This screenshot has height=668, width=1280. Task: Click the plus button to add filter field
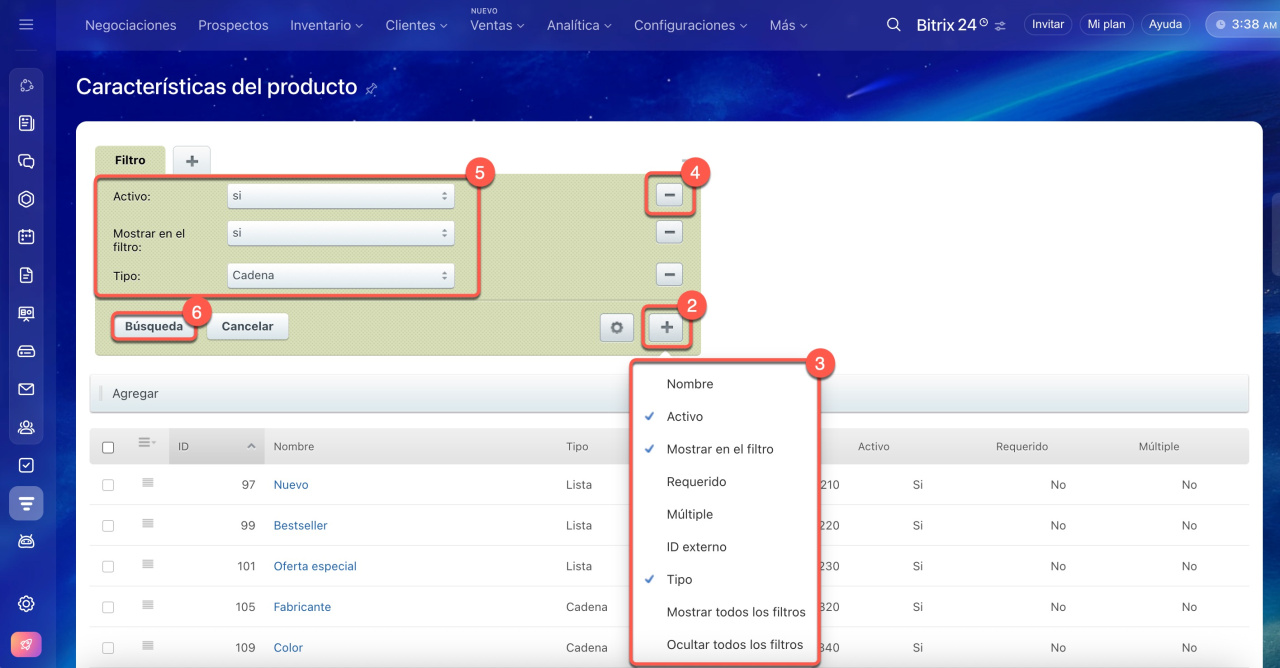667,327
